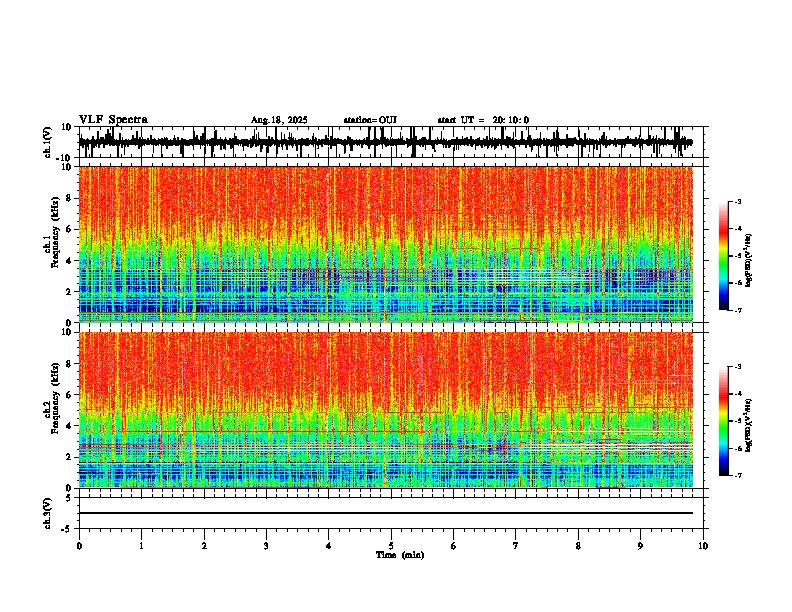Click the flat ch.3 voltage line

(385, 513)
